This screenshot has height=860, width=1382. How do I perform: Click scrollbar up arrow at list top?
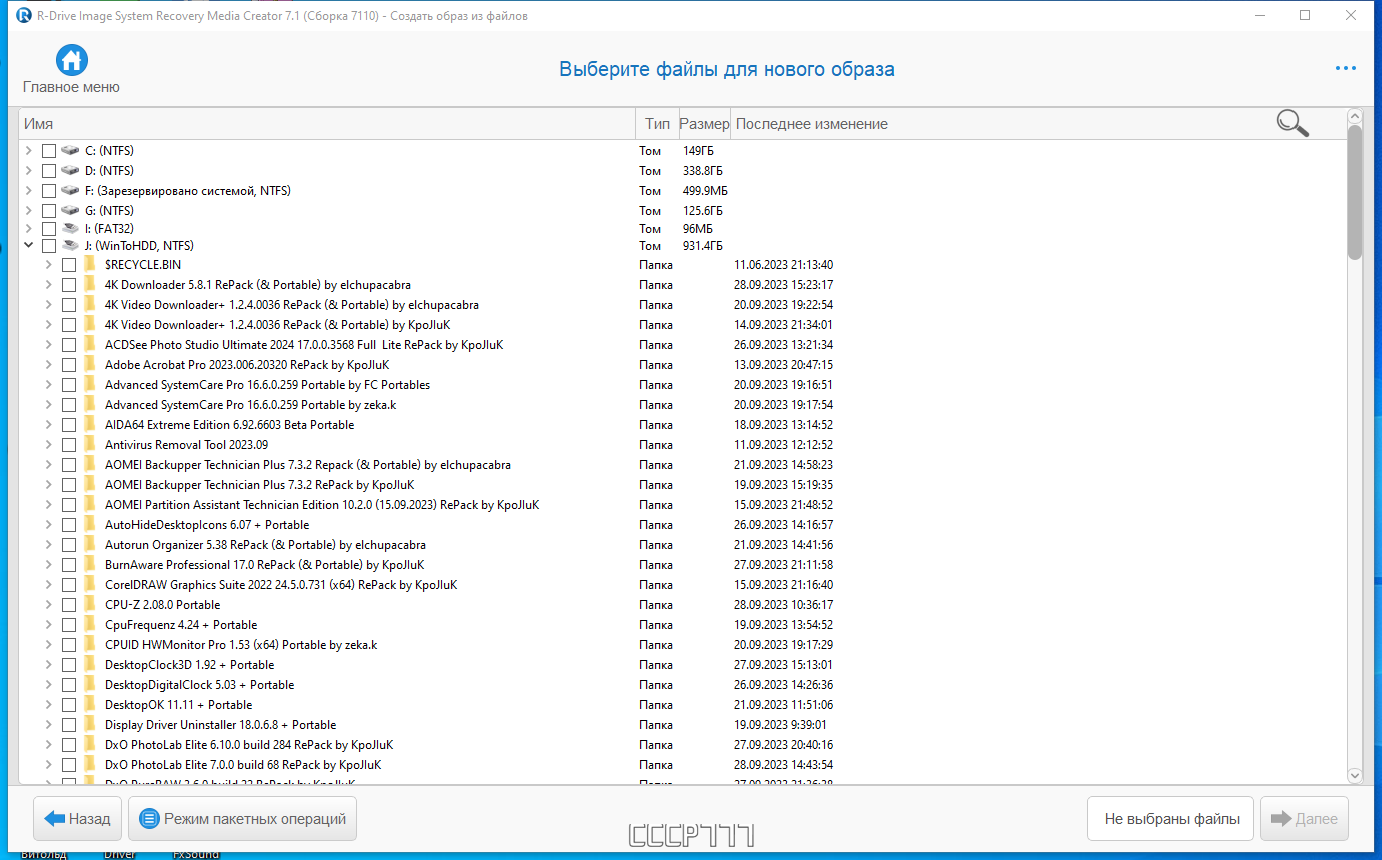coord(1355,116)
